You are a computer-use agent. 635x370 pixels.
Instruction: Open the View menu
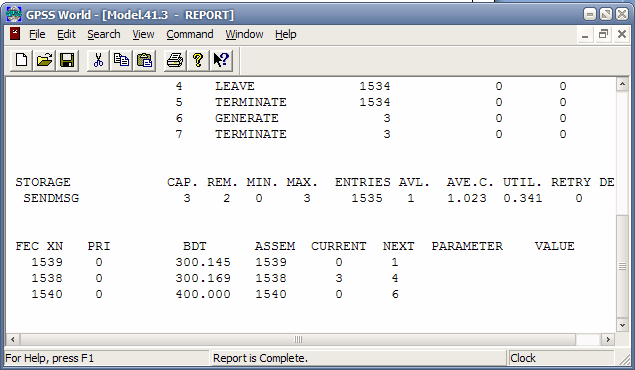pos(143,34)
